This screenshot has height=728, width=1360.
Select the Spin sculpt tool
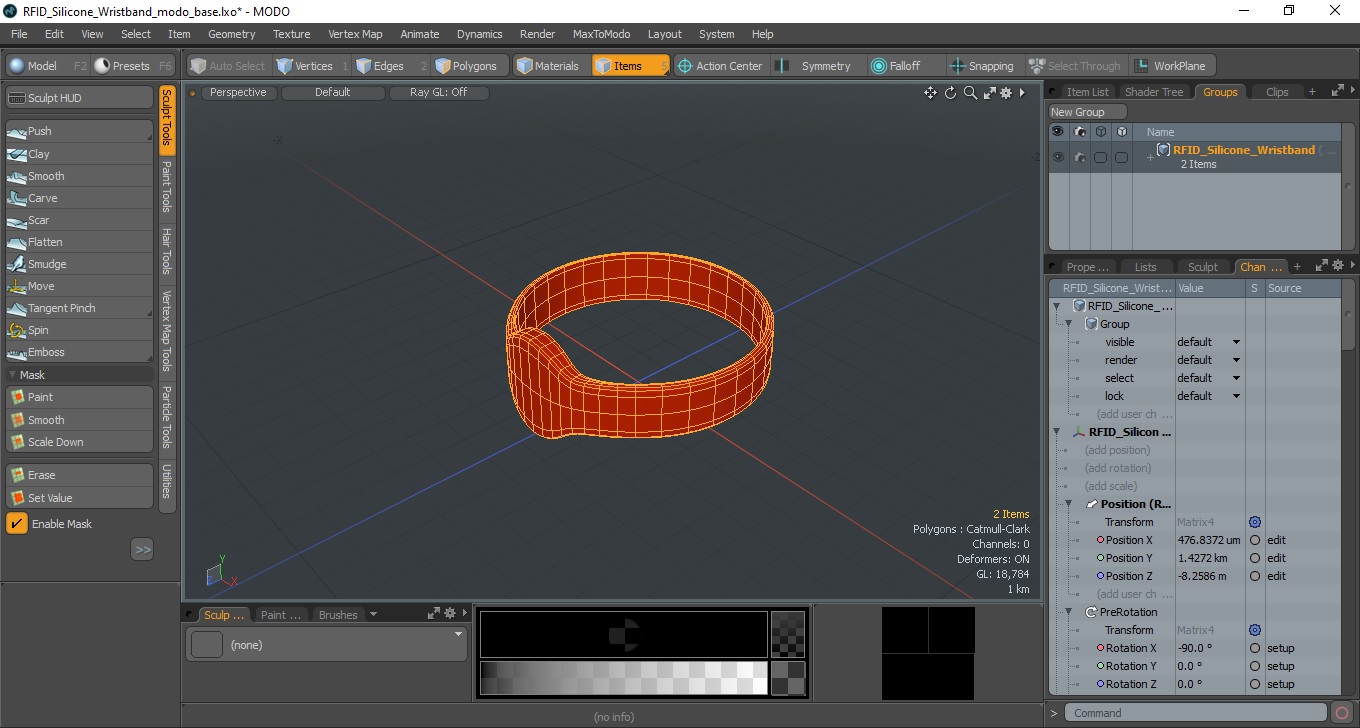pyautogui.click(x=79, y=330)
